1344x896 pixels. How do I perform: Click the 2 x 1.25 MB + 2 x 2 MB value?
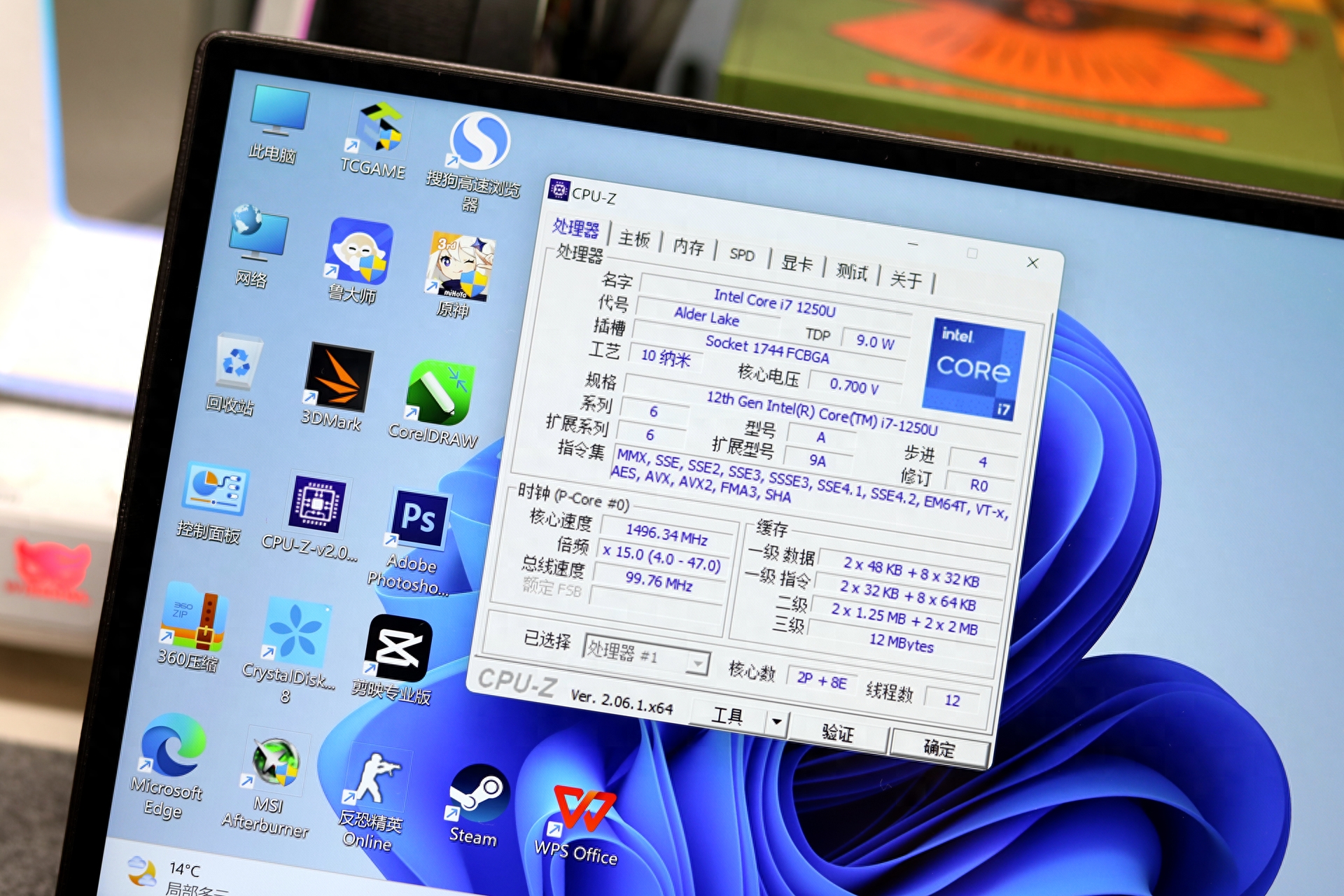904,619
